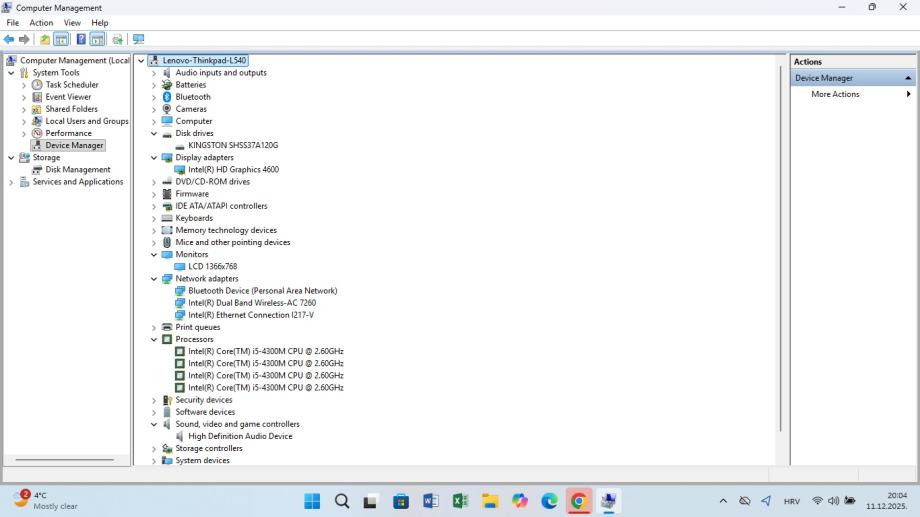The image size is (920, 517).
Task: Show hidden system tray icons
Action: point(723,501)
